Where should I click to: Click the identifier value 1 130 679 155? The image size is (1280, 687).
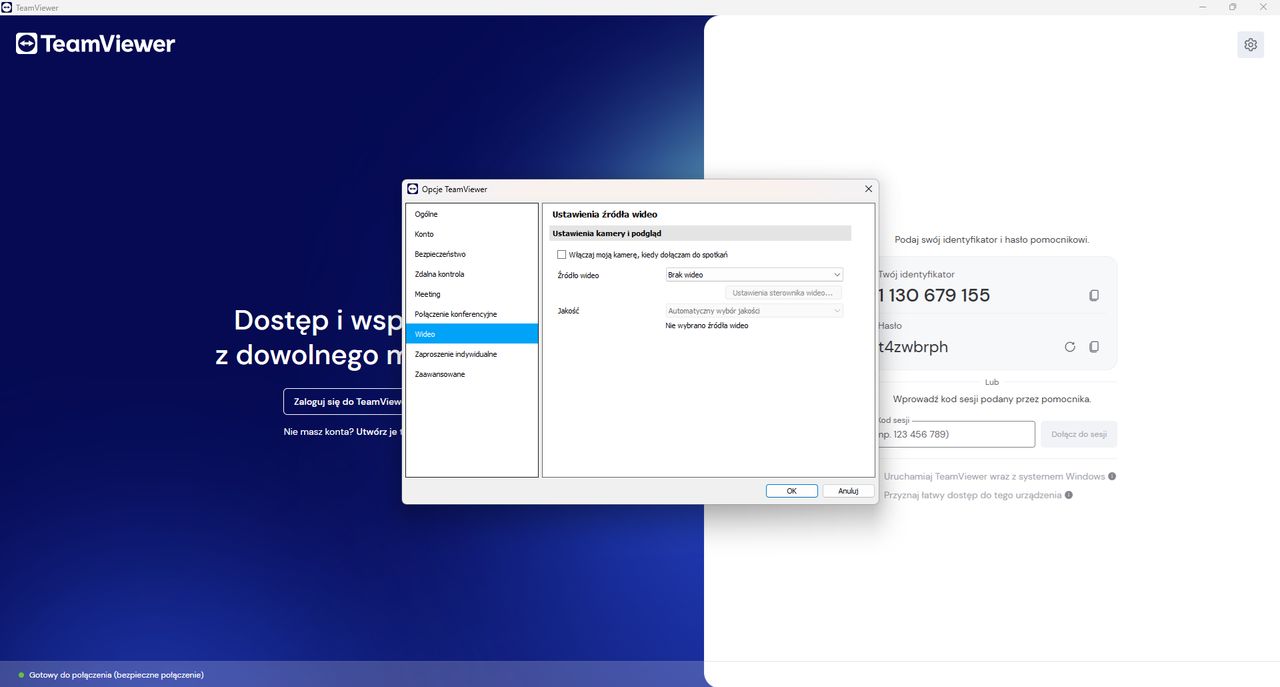[x=934, y=296]
